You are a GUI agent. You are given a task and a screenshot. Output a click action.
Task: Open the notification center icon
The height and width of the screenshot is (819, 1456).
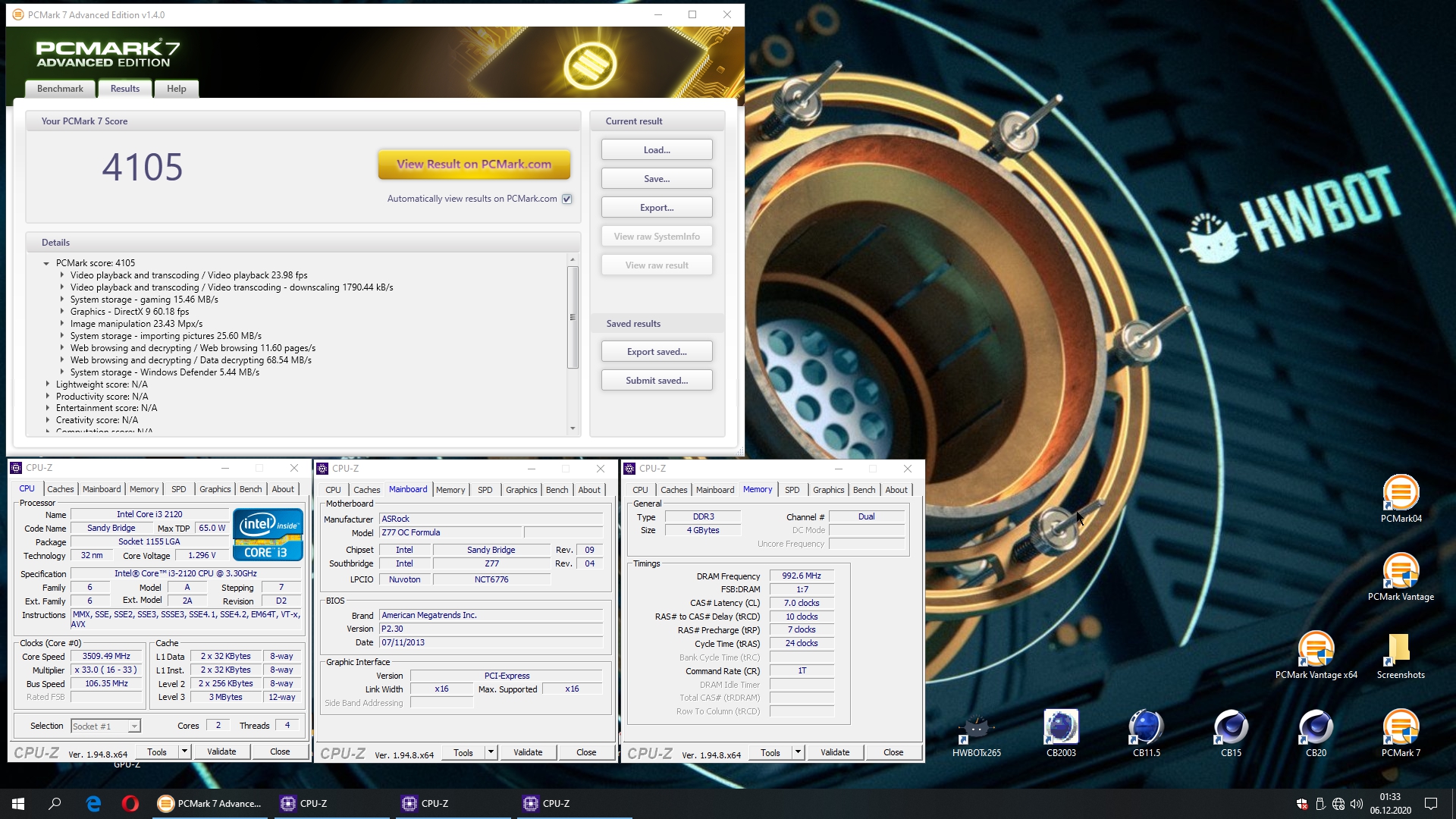click(1430, 804)
